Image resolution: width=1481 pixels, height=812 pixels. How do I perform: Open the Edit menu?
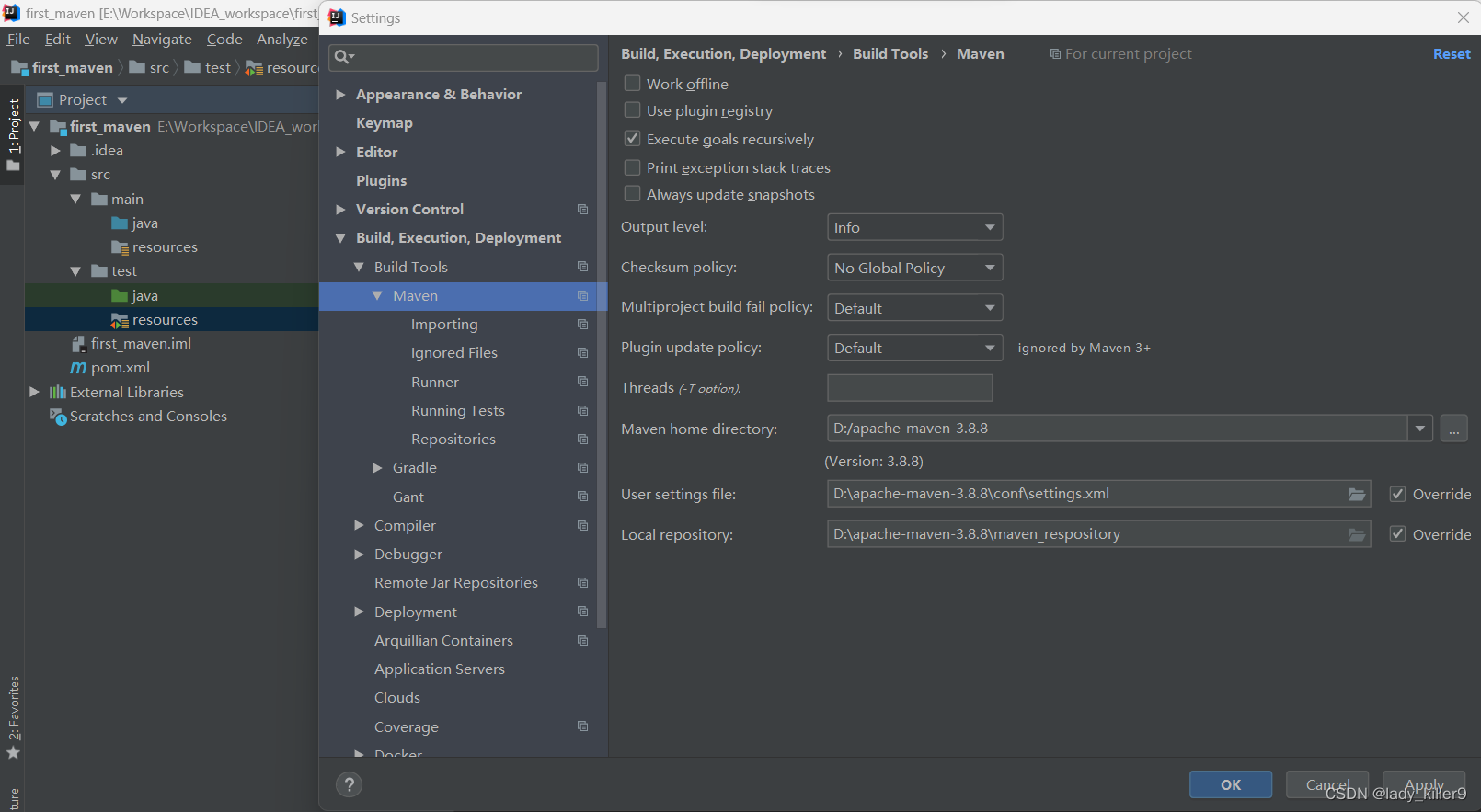tap(57, 39)
